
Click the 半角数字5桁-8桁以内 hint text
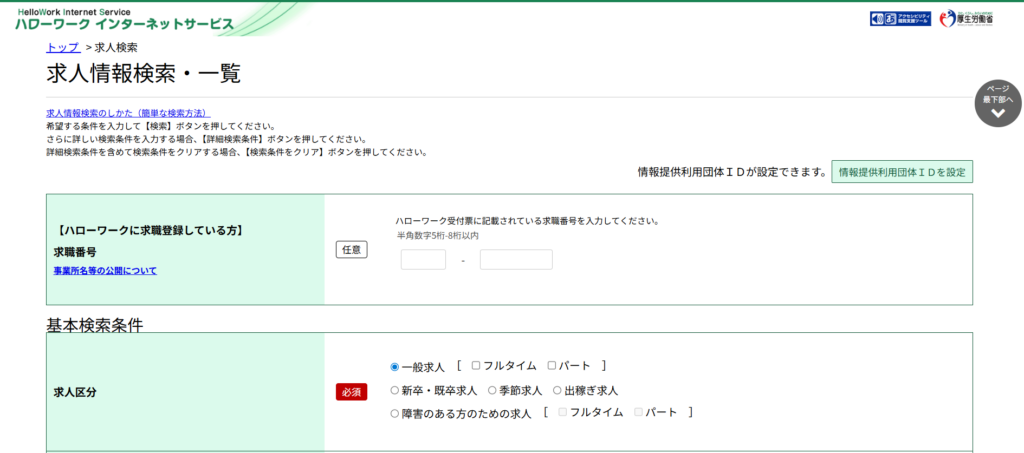[x=438, y=235]
